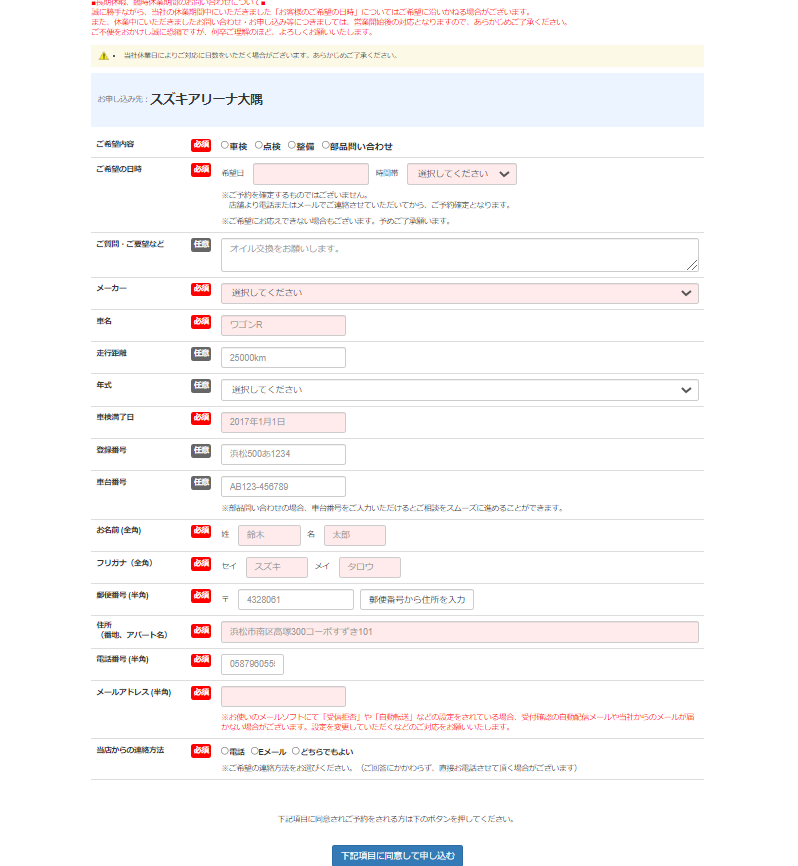Select the 部品問い合わせ radio option
Screen dimensions: 798x866
point(326,145)
